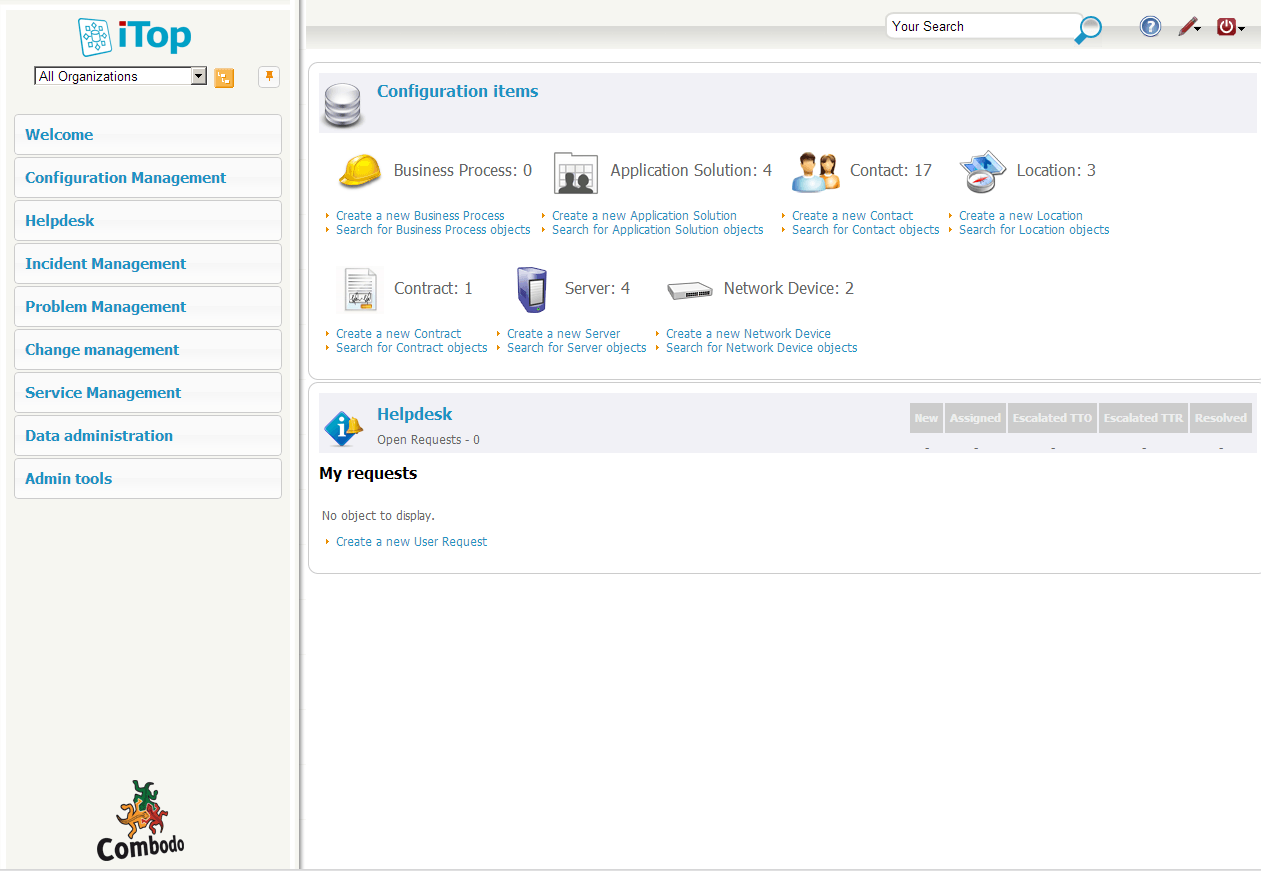Click the pencil edit icon near the top right
The height and width of the screenshot is (871, 1261).
click(1187, 26)
